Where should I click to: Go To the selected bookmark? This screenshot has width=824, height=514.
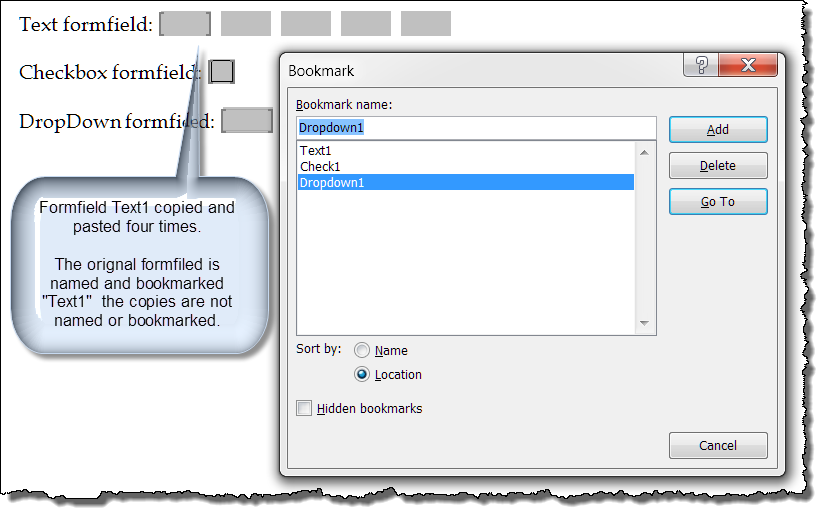(718, 202)
